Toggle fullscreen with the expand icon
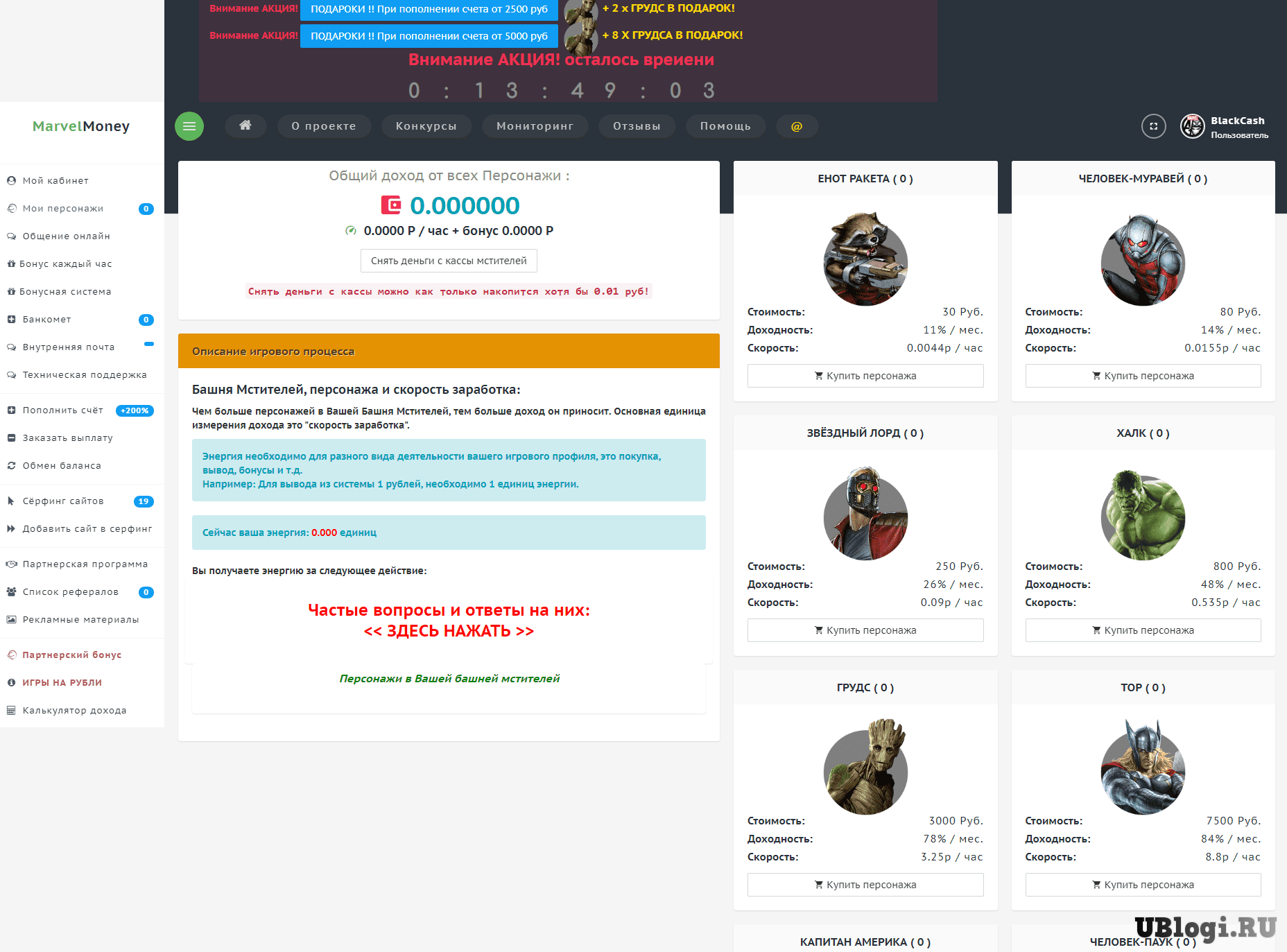The width and height of the screenshot is (1287, 952). coord(1153,126)
